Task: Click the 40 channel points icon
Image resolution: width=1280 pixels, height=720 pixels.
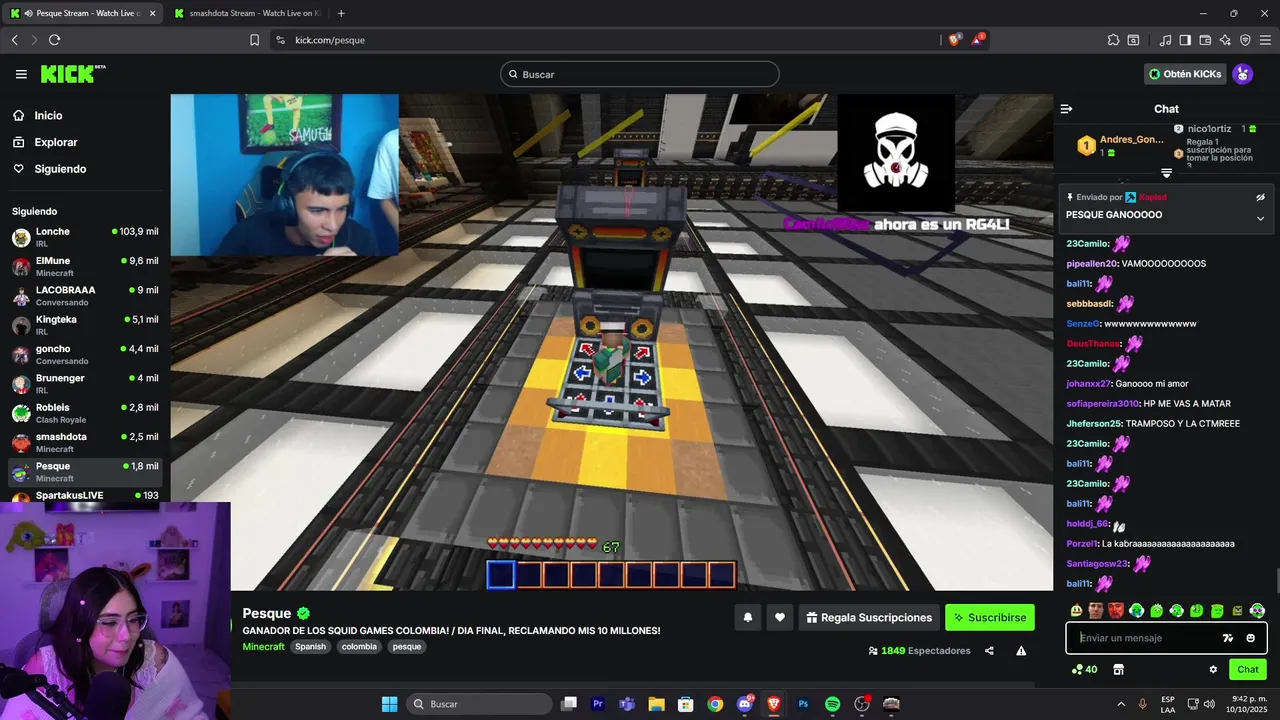Action: [1084, 670]
